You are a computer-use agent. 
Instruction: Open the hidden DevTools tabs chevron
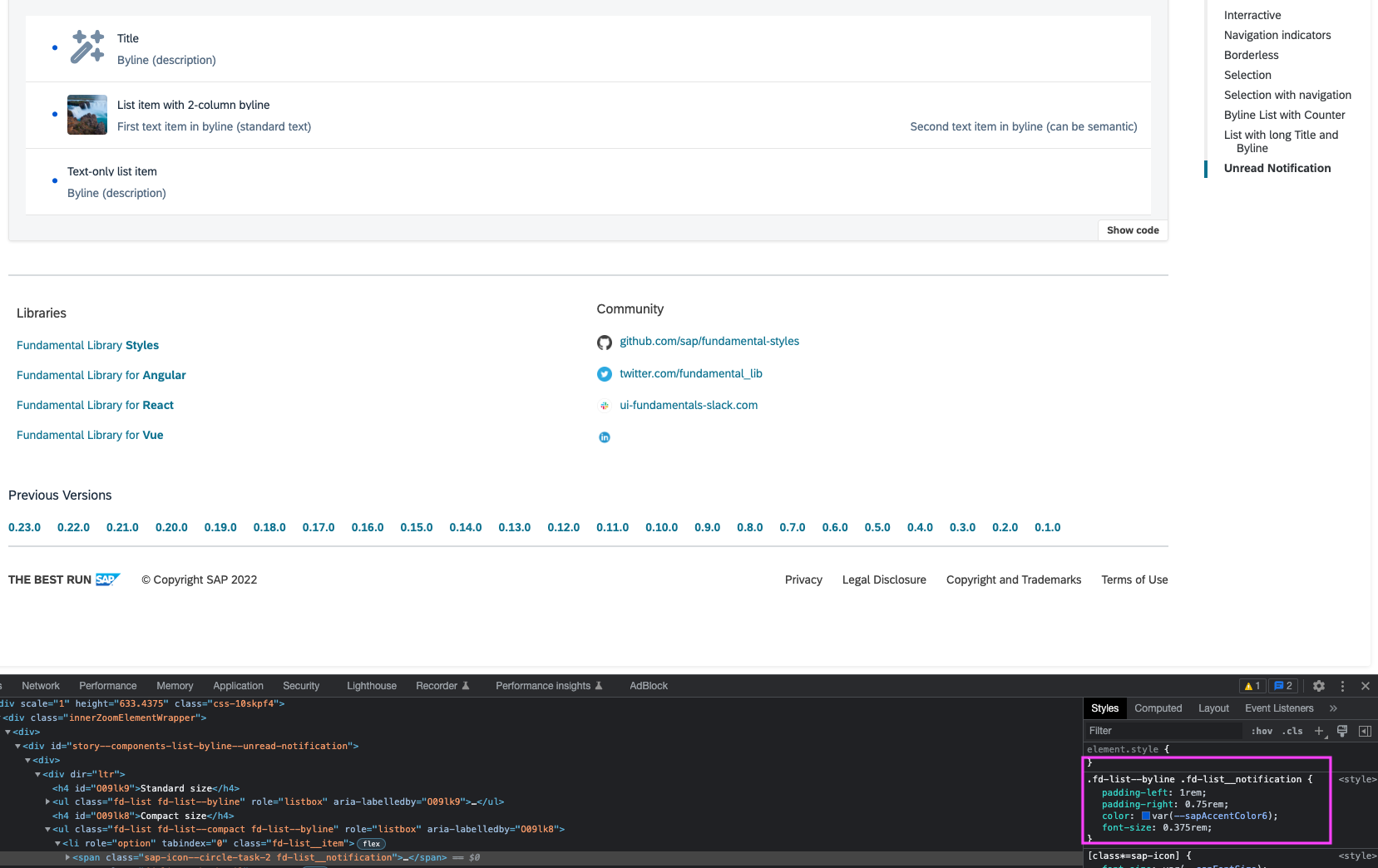coord(1334,708)
